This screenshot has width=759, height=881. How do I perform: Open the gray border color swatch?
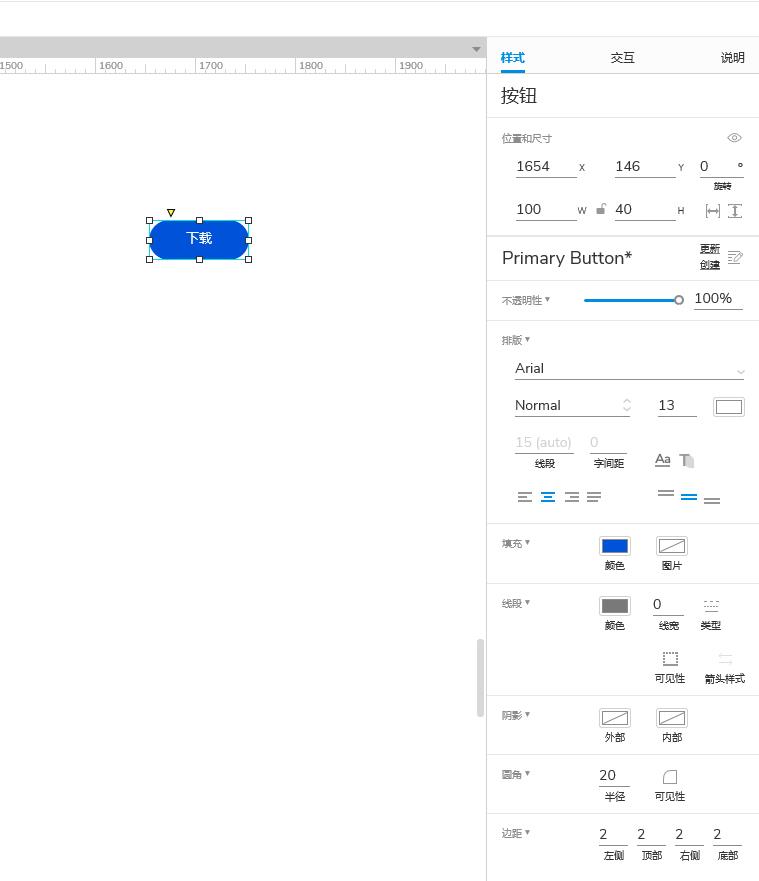tap(615, 606)
